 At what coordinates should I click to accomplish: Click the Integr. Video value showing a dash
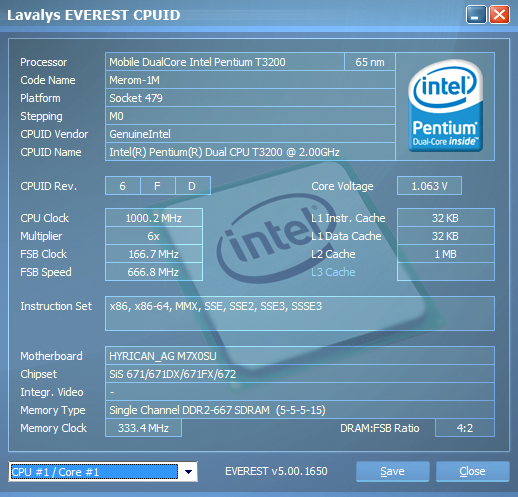[x=300, y=392]
